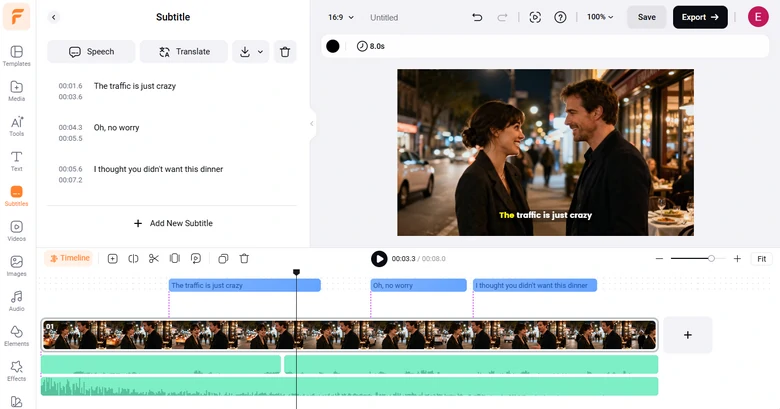This screenshot has height=409, width=780.
Task: Open the black background color swatch
Action: 333,46
